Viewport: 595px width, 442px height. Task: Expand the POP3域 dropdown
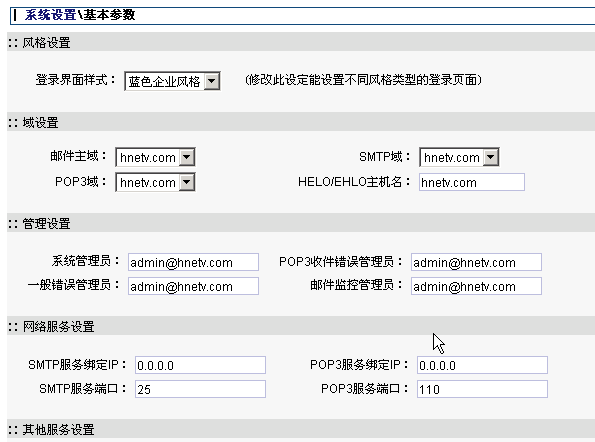(155, 182)
